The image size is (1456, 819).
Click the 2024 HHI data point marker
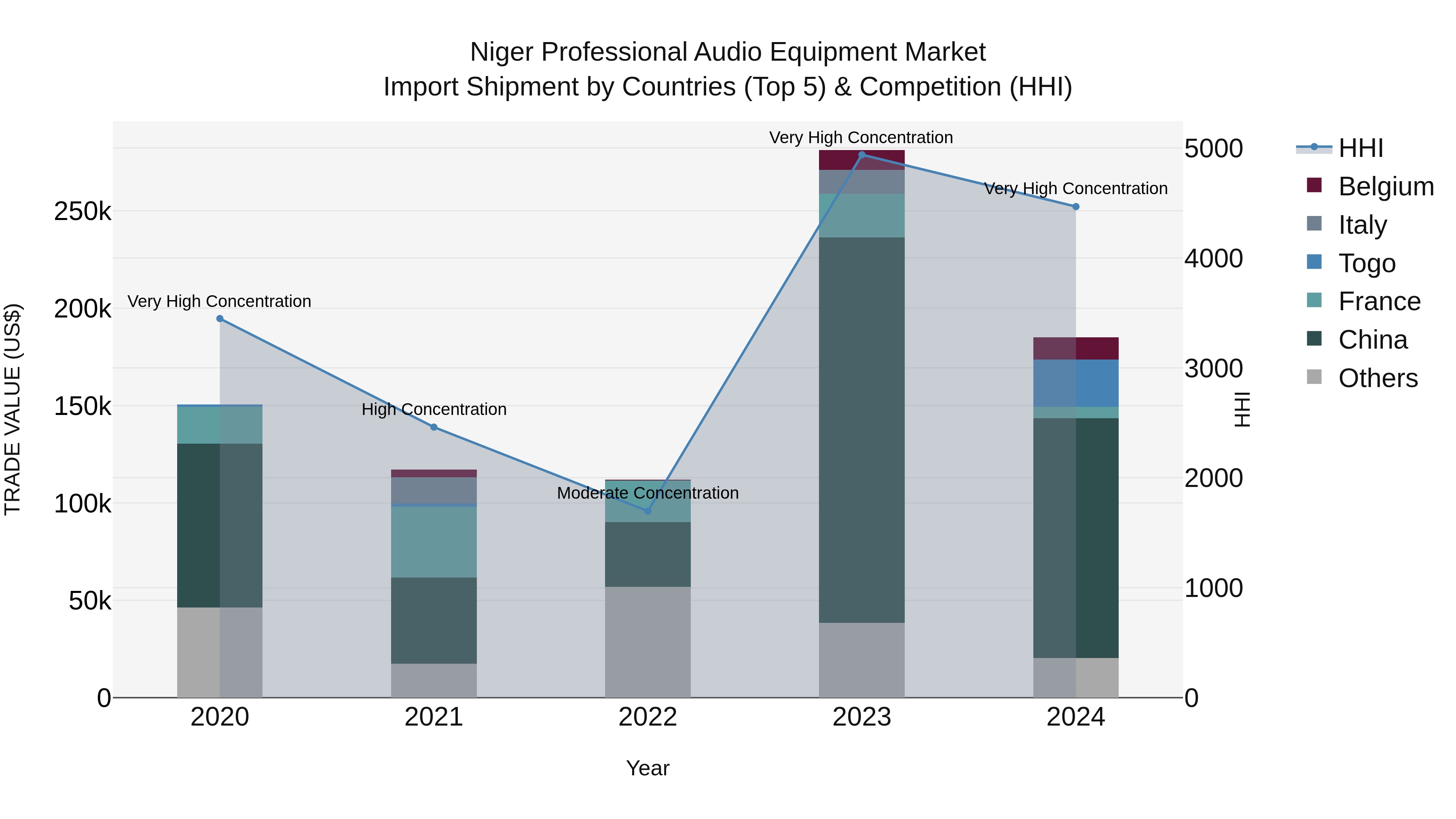[1075, 207]
